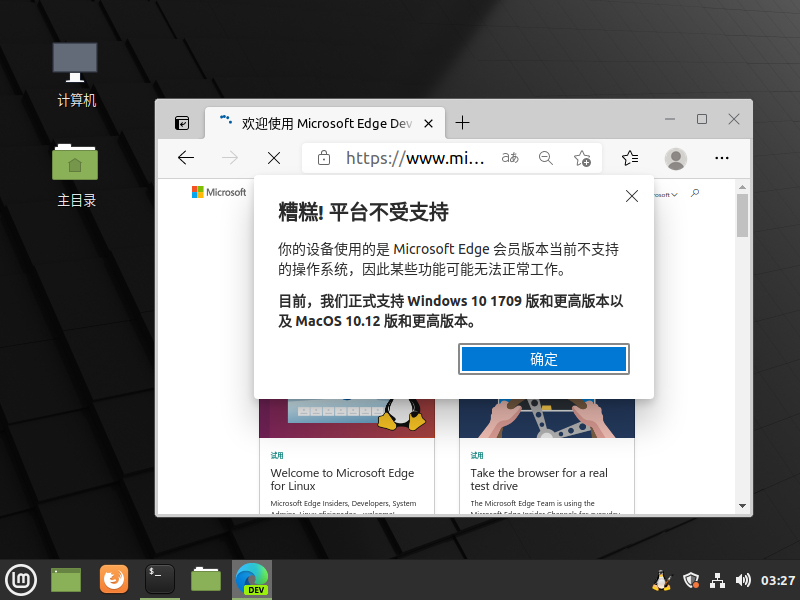Maximize the Edge browser window
This screenshot has width=800, height=600.
[x=702, y=119]
